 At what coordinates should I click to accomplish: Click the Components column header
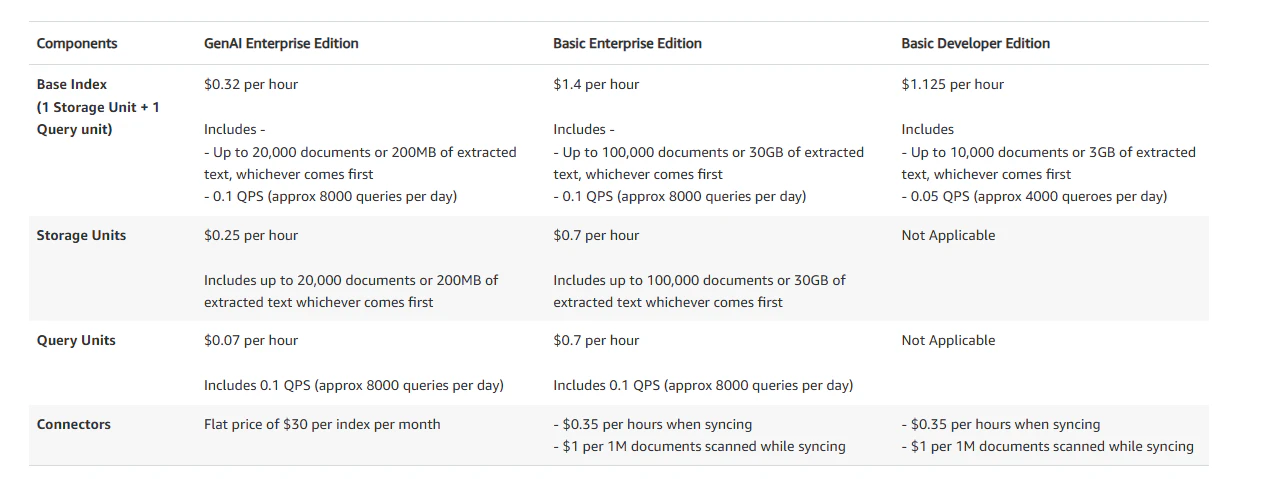pyautogui.click(x=77, y=43)
